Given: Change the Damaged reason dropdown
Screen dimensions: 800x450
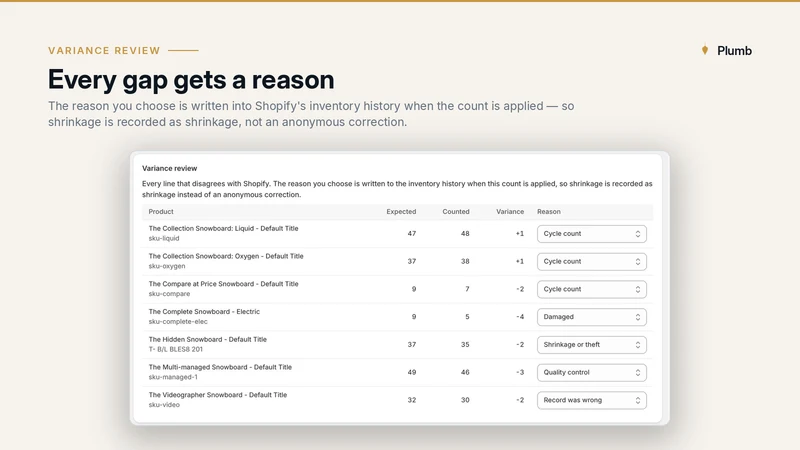Looking at the screenshot, I should point(591,317).
